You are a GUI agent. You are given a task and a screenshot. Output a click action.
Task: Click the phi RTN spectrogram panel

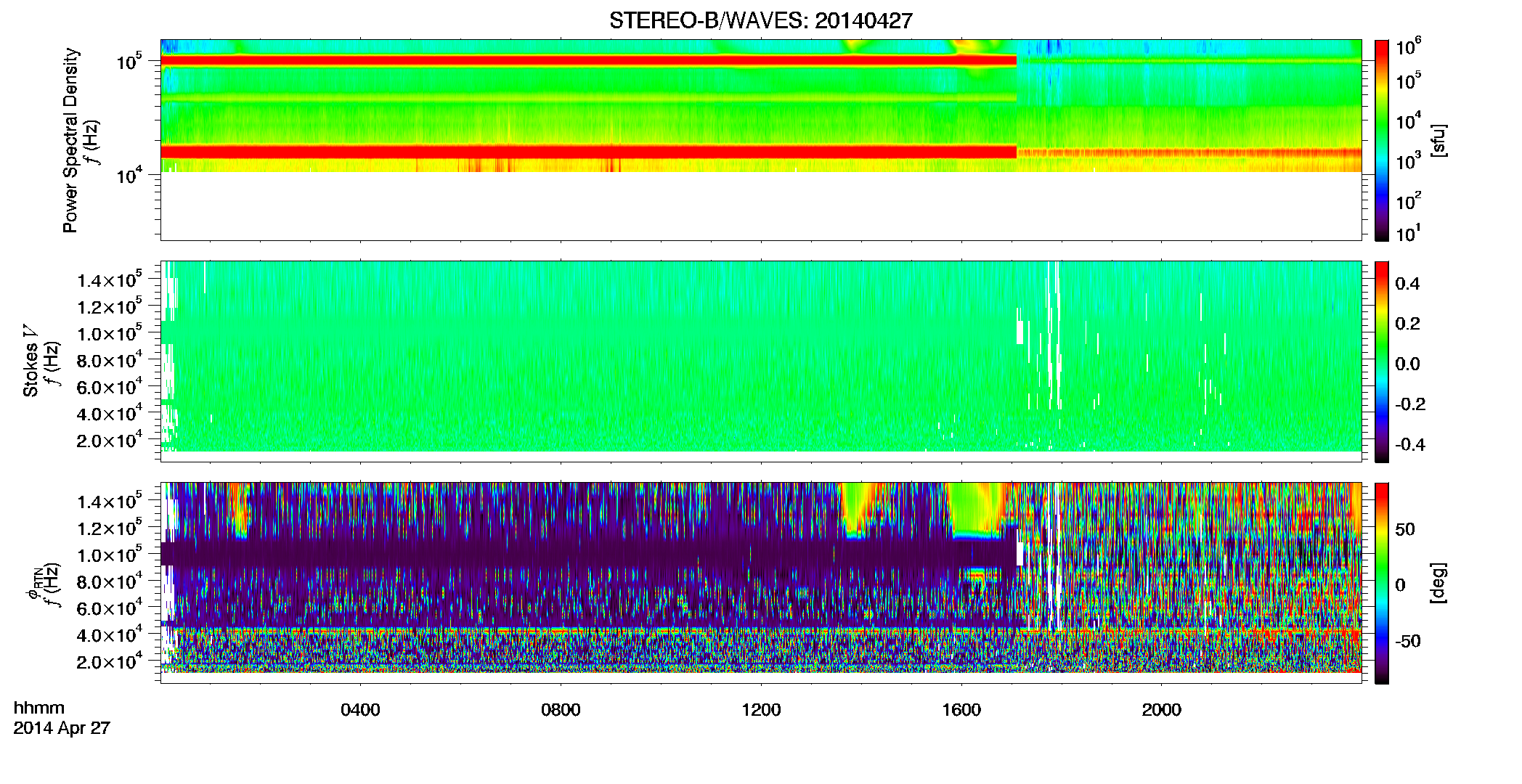[x=761, y=583]
